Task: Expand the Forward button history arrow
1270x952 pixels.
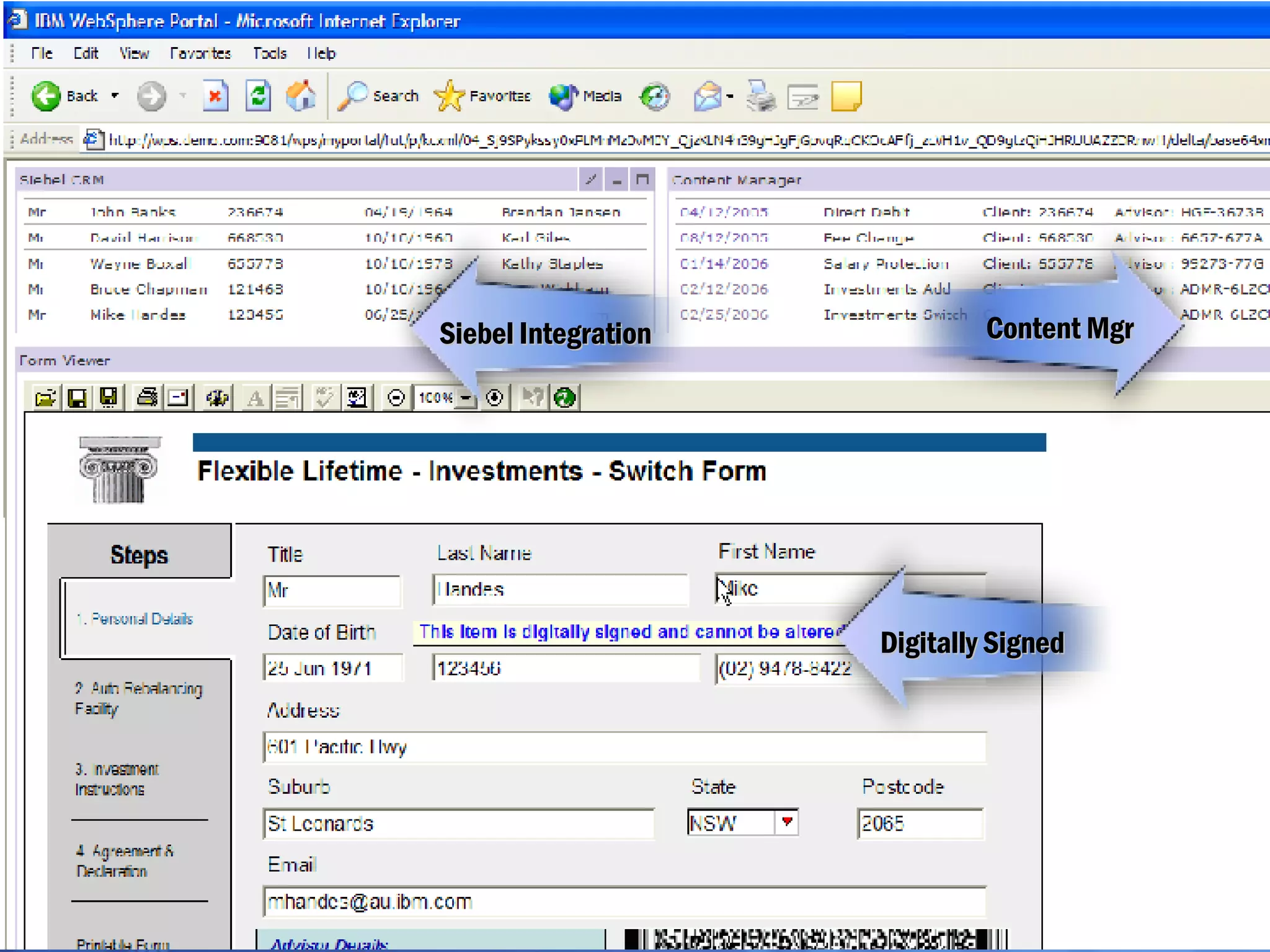Action: [x=182, y=96]
